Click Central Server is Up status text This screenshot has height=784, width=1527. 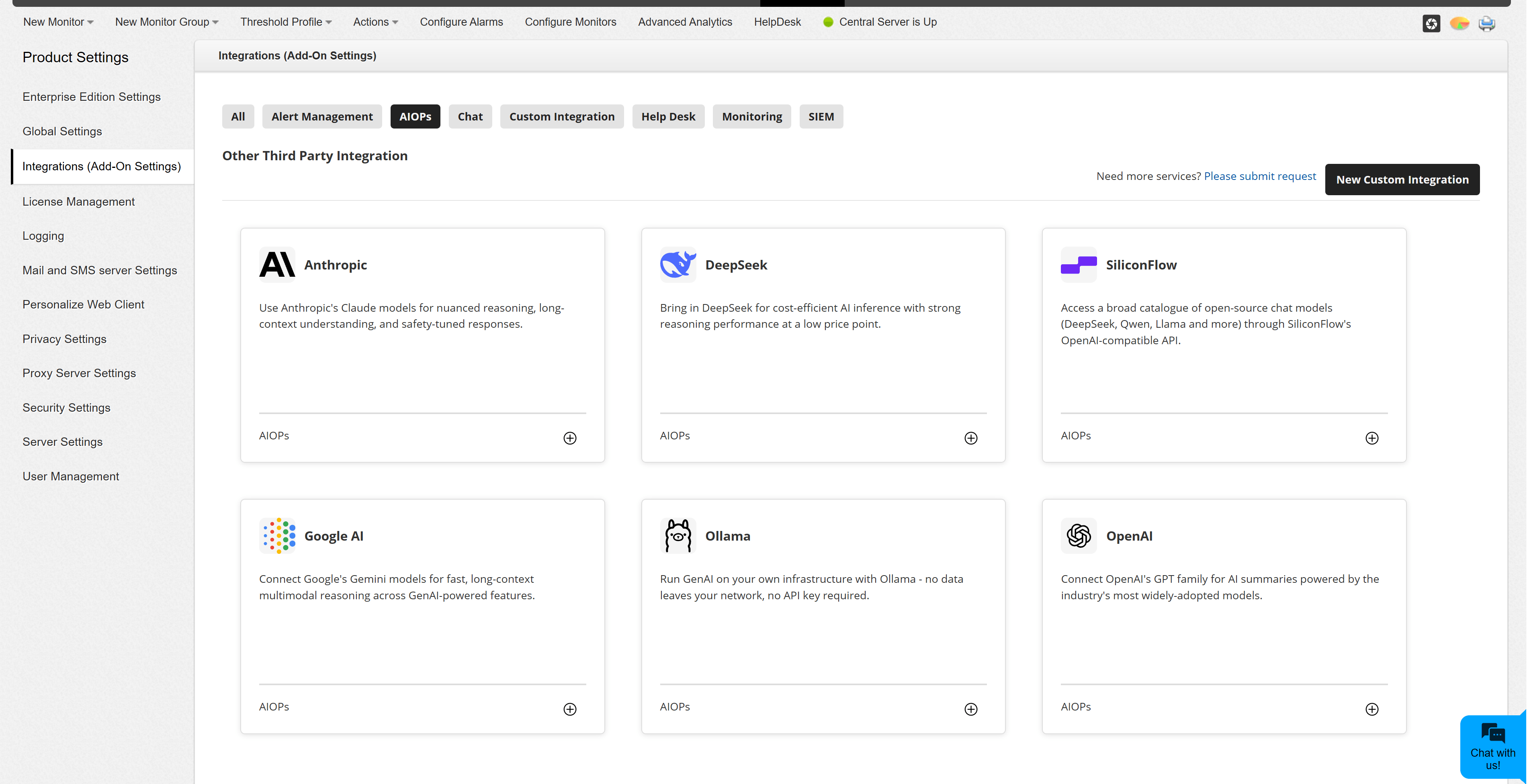coord(887,22)
